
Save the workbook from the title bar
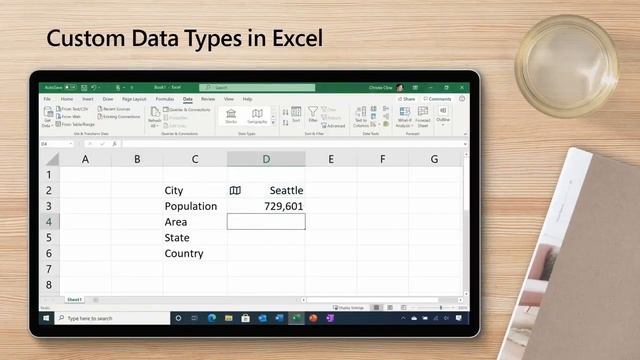pyautogui.click(x=84, y=87)
